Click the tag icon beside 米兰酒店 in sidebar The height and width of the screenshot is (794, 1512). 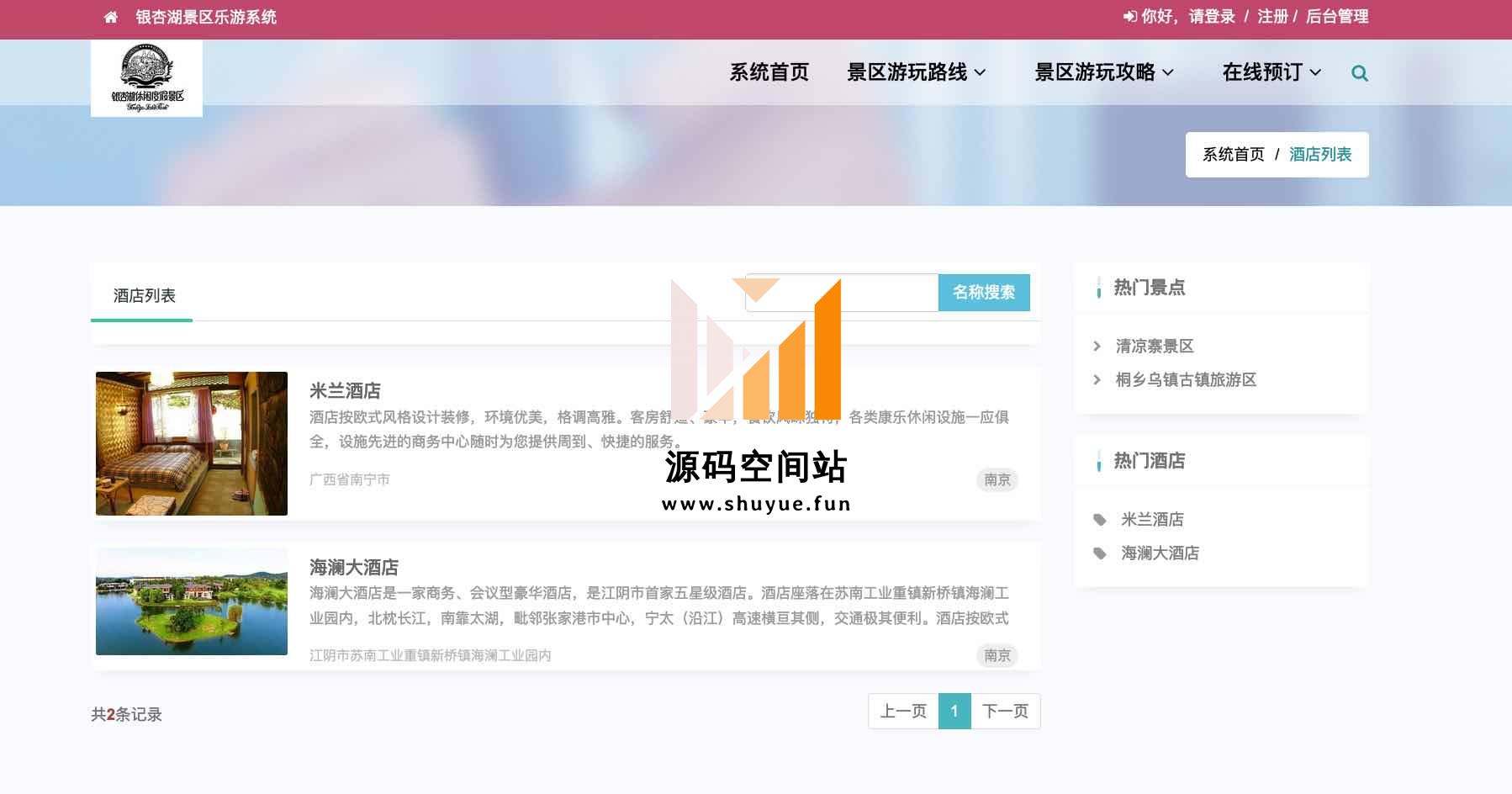coord(1099,520)
